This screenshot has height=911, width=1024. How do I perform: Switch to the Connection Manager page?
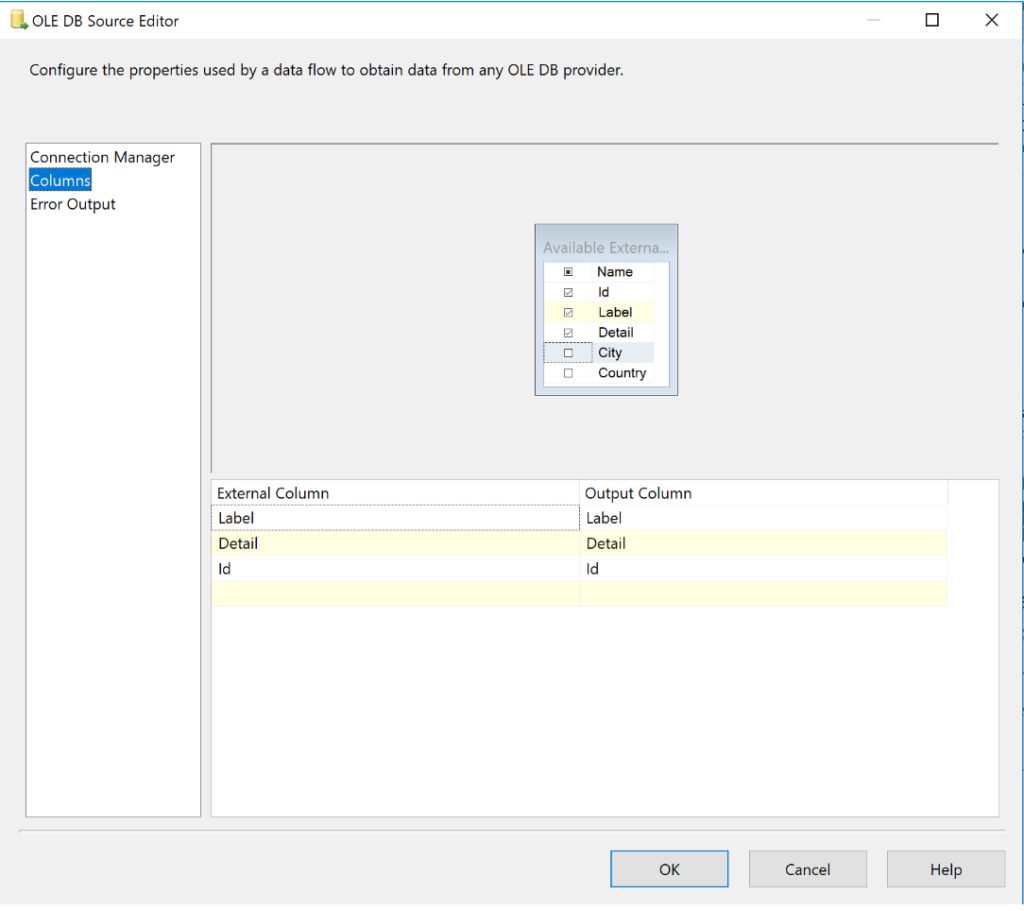click(x=102, y=157)
